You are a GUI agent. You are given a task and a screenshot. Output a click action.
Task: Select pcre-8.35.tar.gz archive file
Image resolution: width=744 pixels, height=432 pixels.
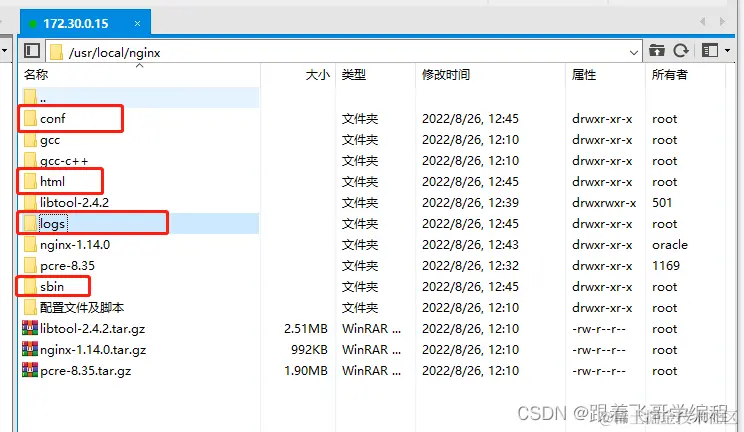click(85, 371)
